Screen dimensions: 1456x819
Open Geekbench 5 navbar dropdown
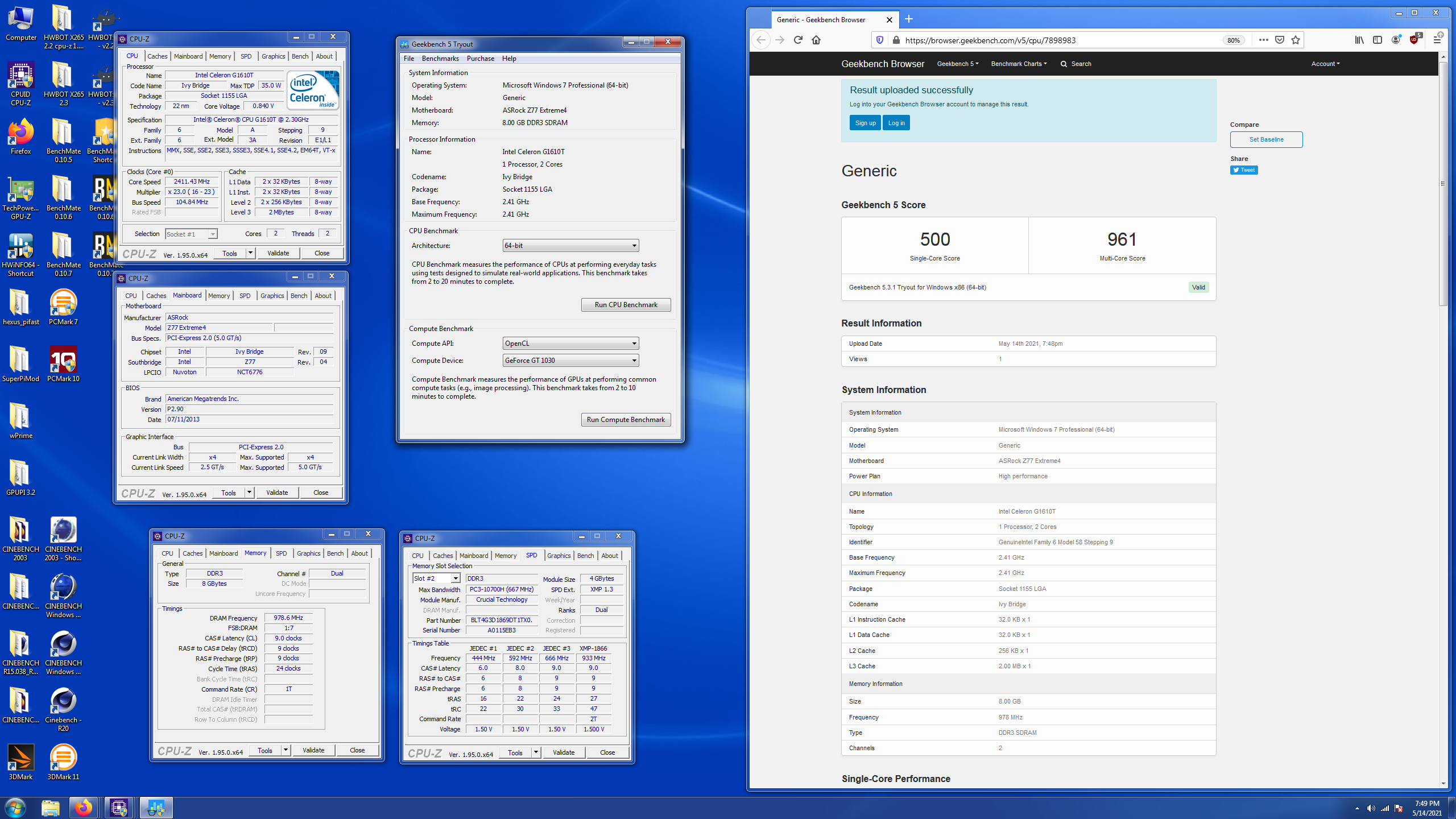click(x=958, y=64)
